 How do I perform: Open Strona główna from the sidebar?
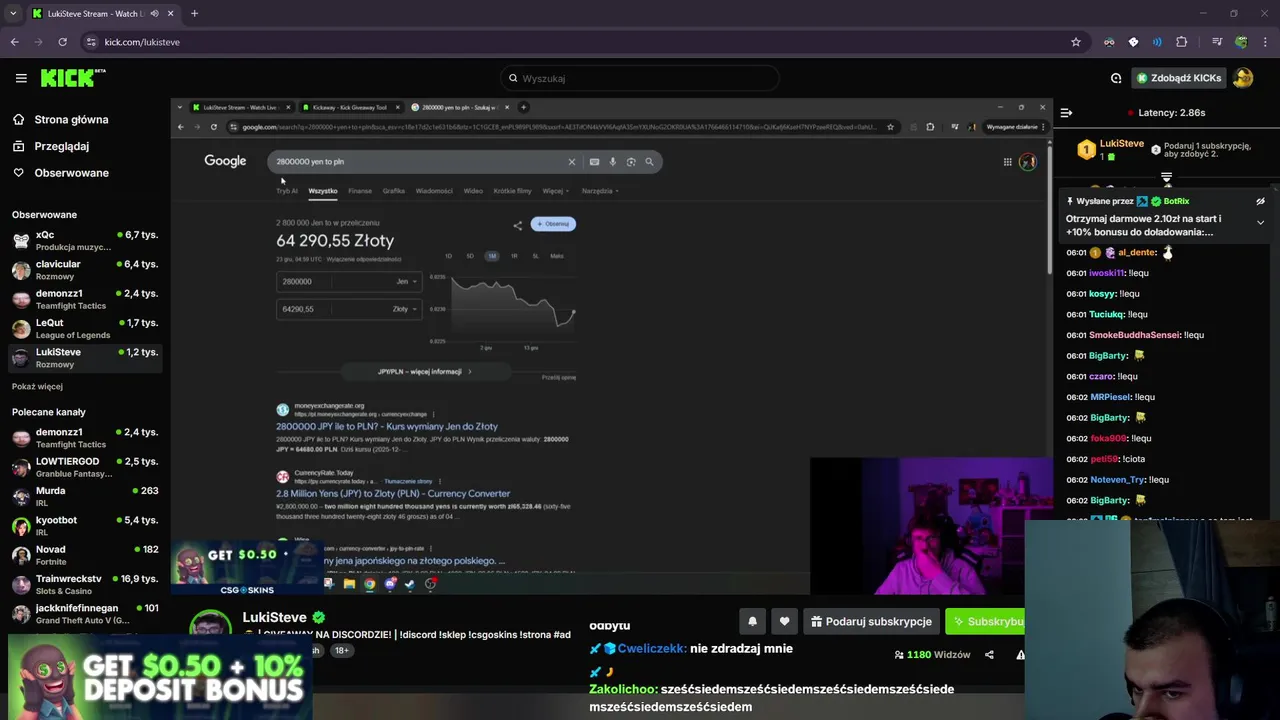tap(71, 119)
